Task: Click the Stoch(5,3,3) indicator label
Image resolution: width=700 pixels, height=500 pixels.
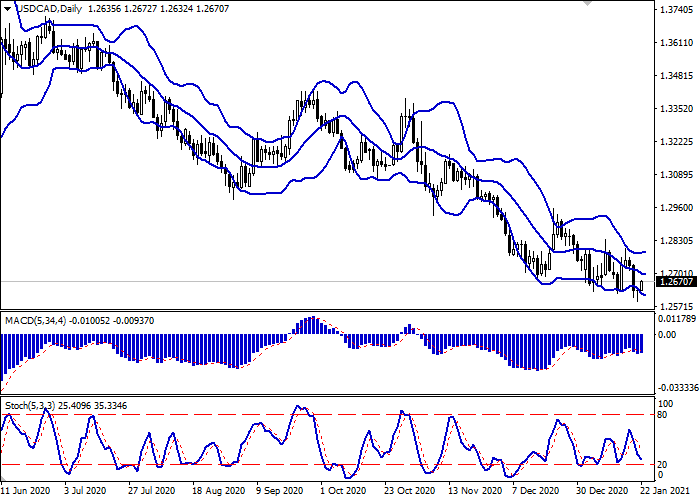Action: click(30, 406)
